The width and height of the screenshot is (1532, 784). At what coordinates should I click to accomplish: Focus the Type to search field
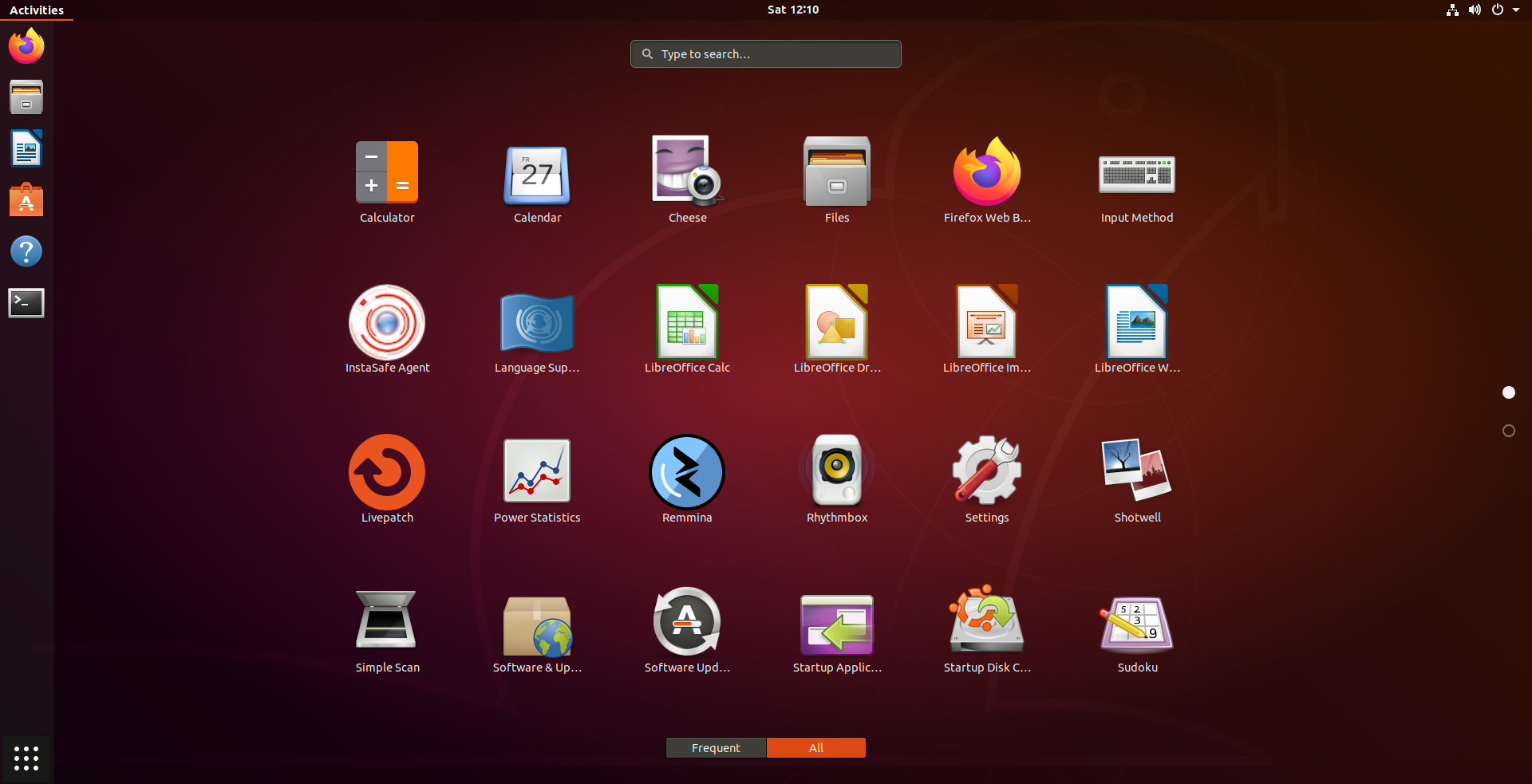pos(766,54)
